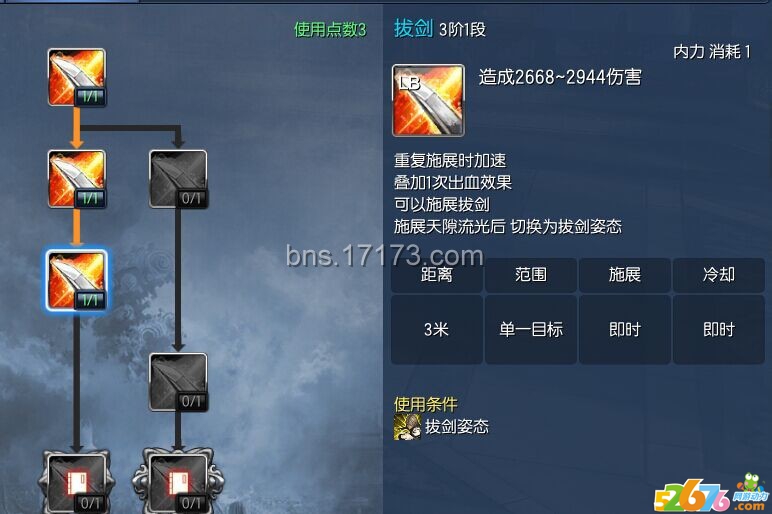The image size is (772, 514).
Task: Click the large LB skill icon in details
Action: click(x=428, y=100)
